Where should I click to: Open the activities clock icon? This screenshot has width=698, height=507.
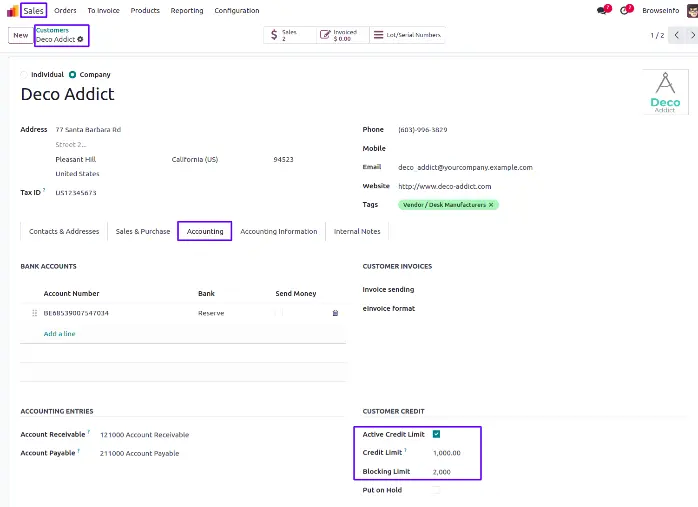(626, 11)
